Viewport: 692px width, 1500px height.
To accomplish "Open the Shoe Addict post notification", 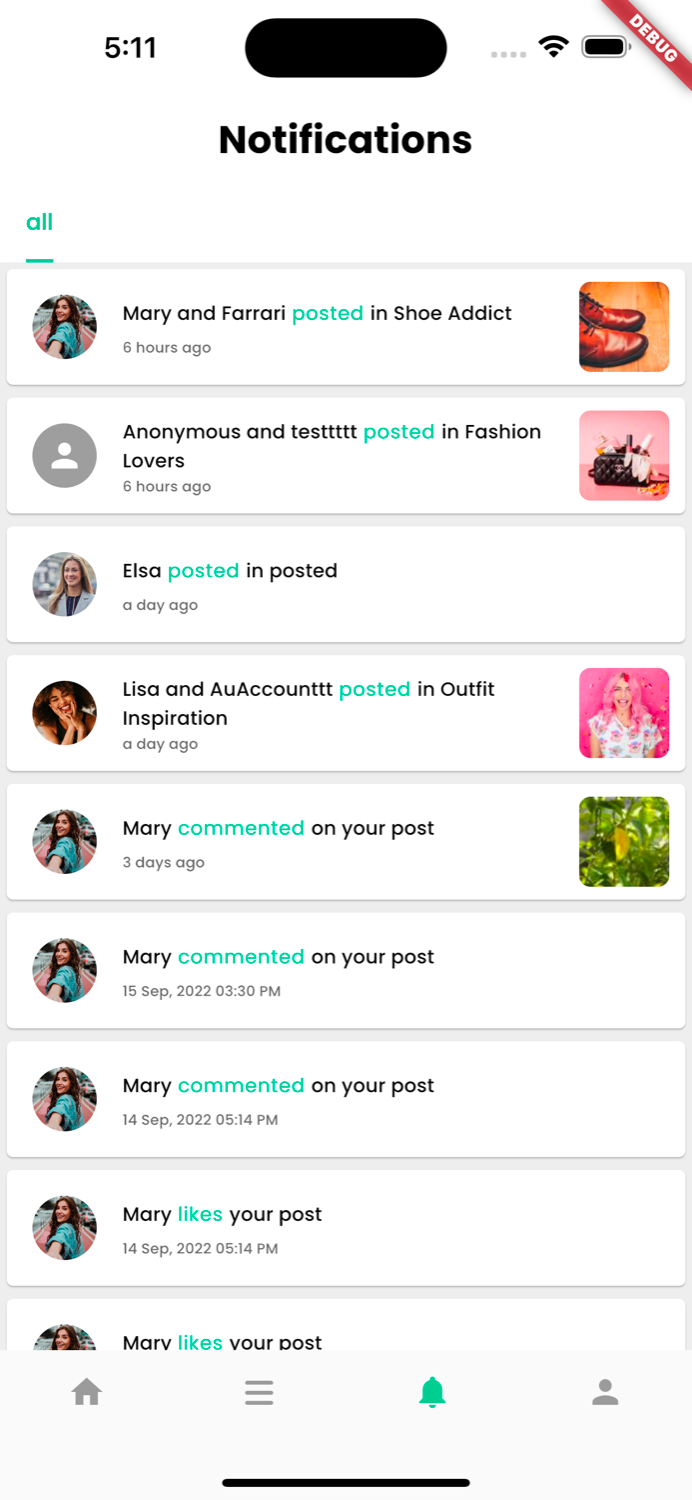I will tap(346, 327).
